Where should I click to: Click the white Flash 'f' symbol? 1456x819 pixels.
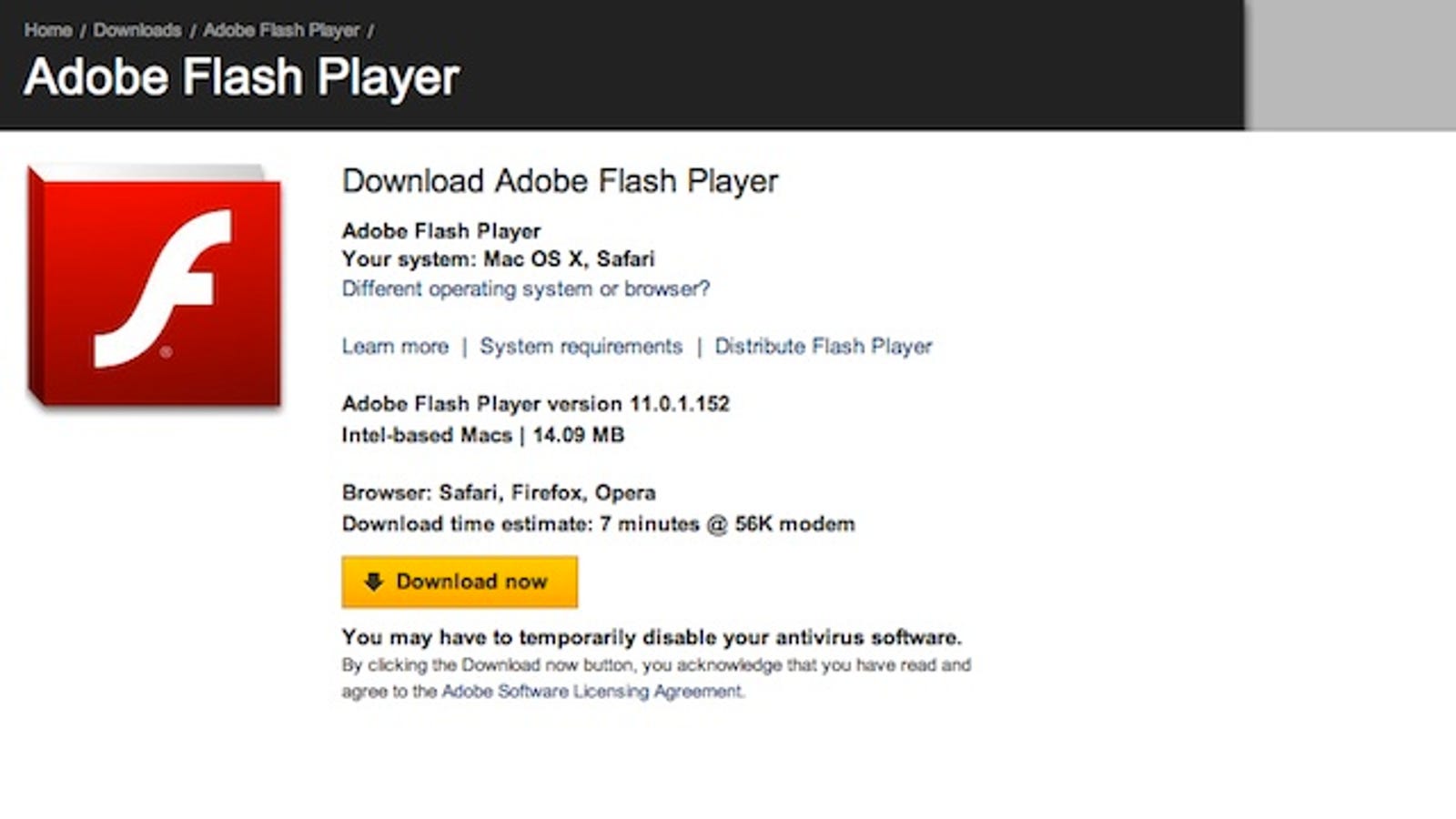(164, 288)
